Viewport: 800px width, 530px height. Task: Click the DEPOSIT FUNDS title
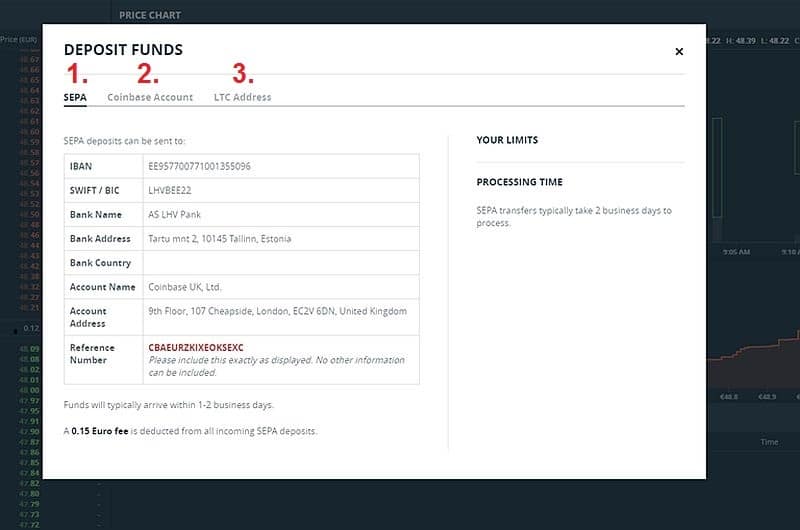point(123,49)
